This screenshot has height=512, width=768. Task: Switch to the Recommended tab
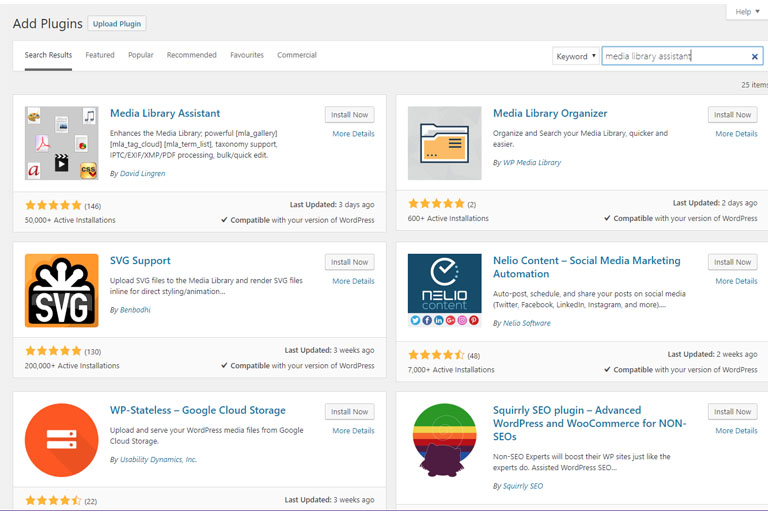(x=192, y=55)
